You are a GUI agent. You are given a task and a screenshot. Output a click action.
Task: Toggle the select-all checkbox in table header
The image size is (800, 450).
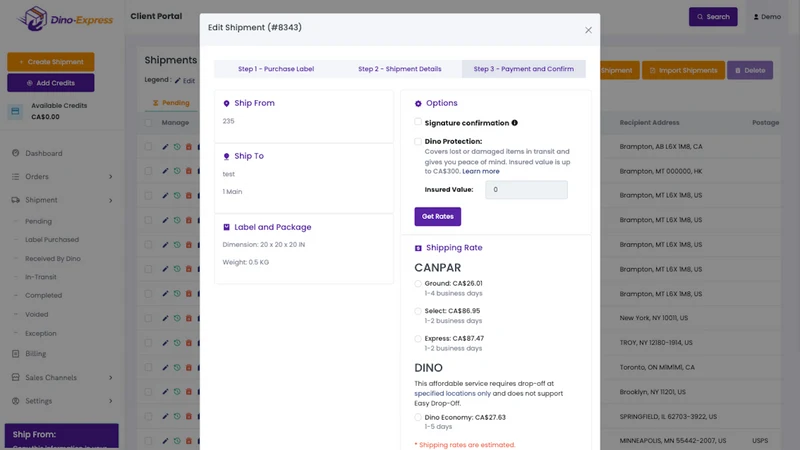click(148, 122)
